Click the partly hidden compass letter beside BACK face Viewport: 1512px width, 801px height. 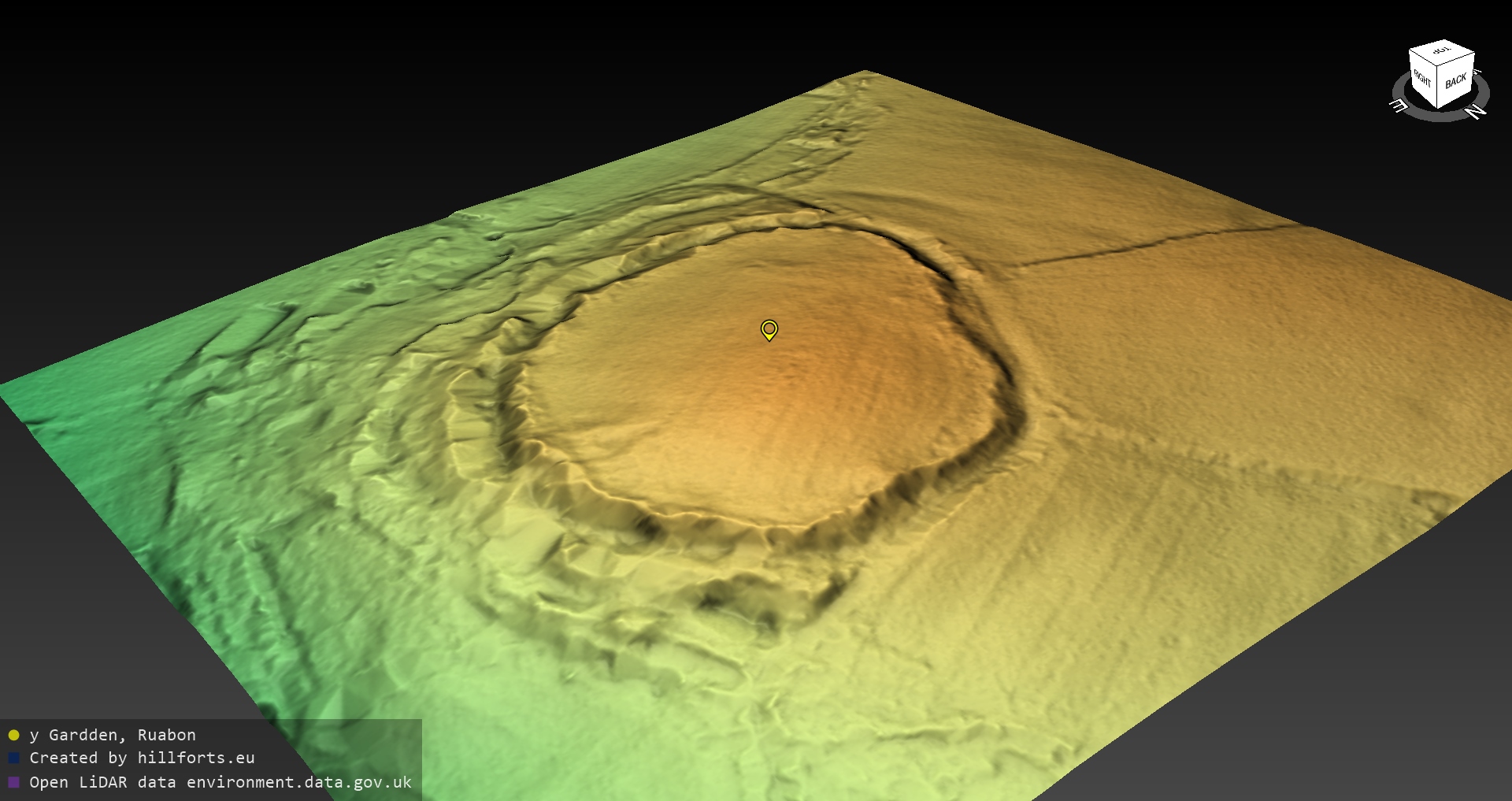pos(1477,72)
